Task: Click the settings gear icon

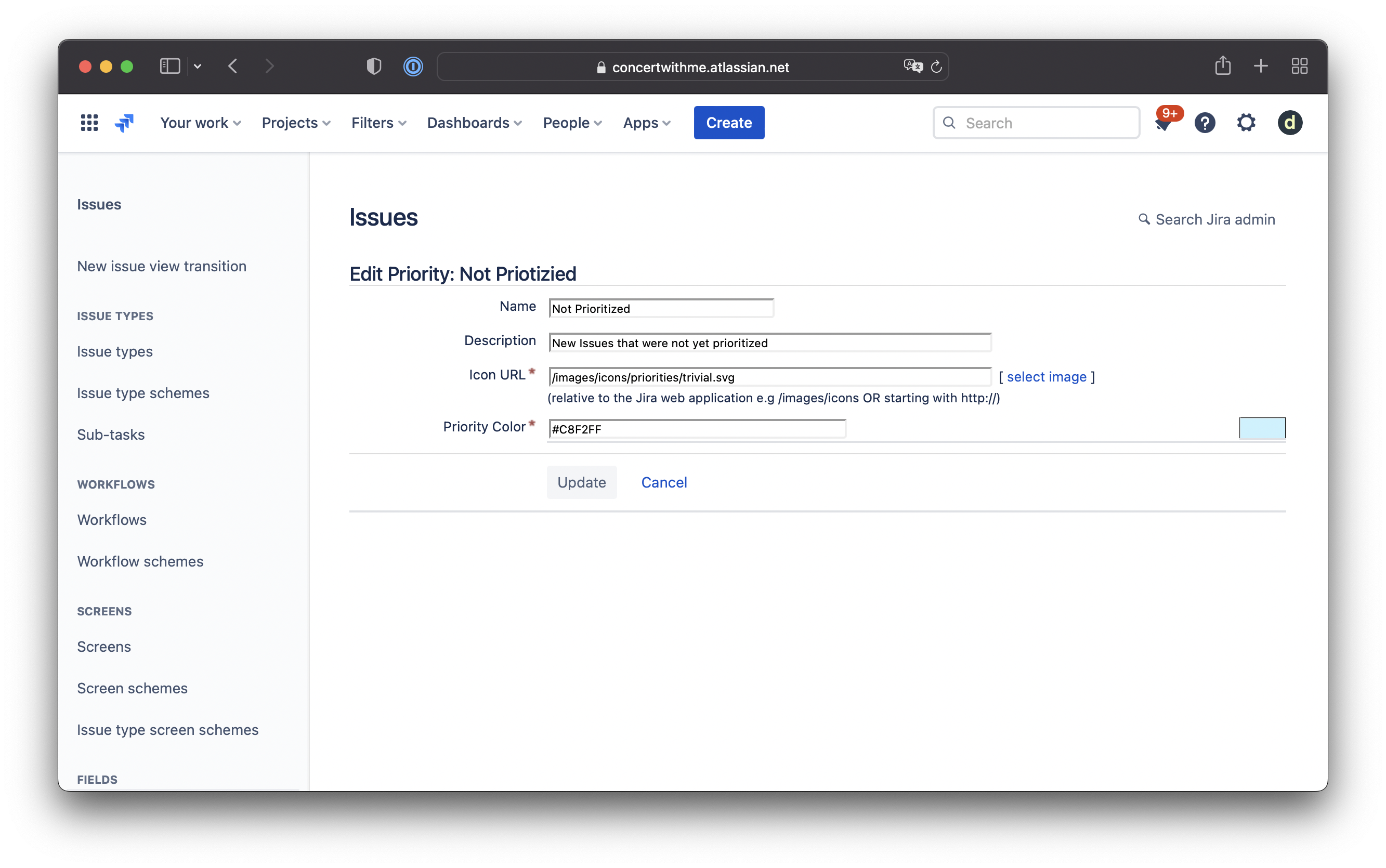Action: click(x=1246, y=122)
